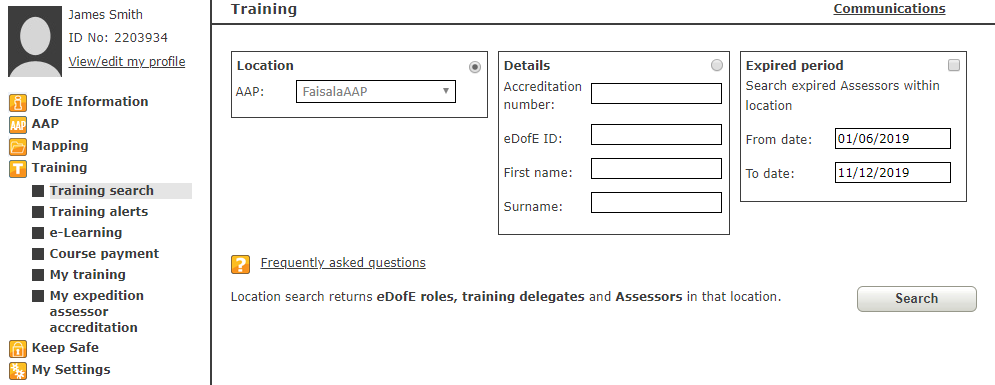Open Keep Safe padlock icon
This screenshot has width=995, height=385.
point(18,349)
